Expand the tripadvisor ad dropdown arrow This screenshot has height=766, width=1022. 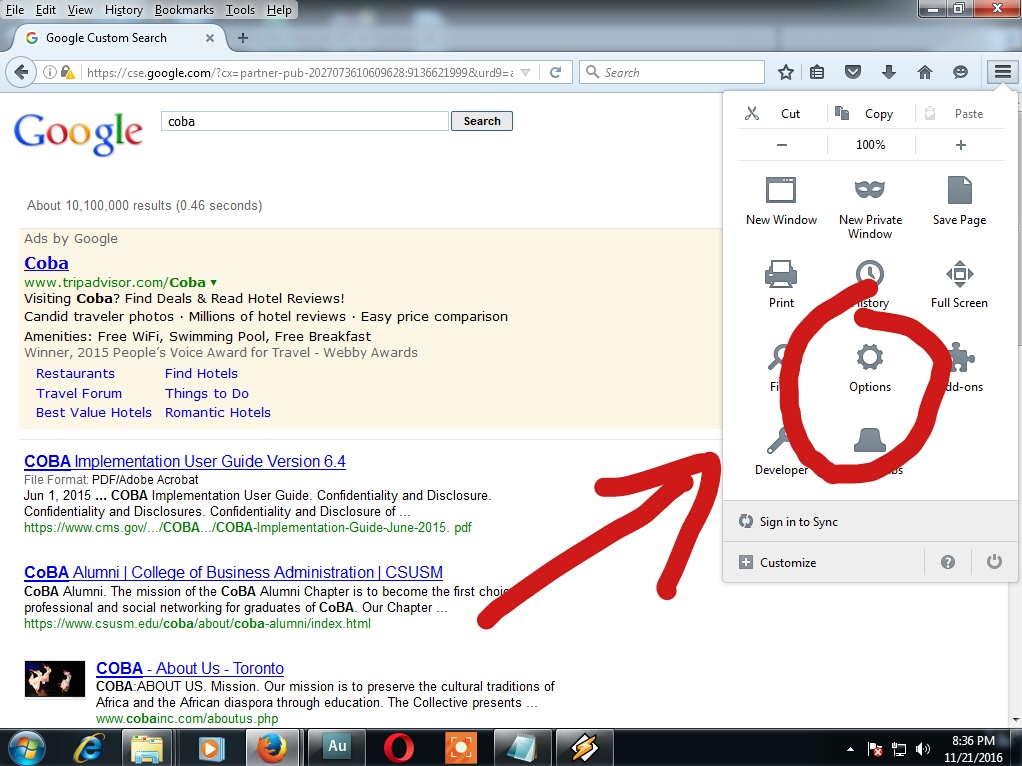[x=213, y=283]
